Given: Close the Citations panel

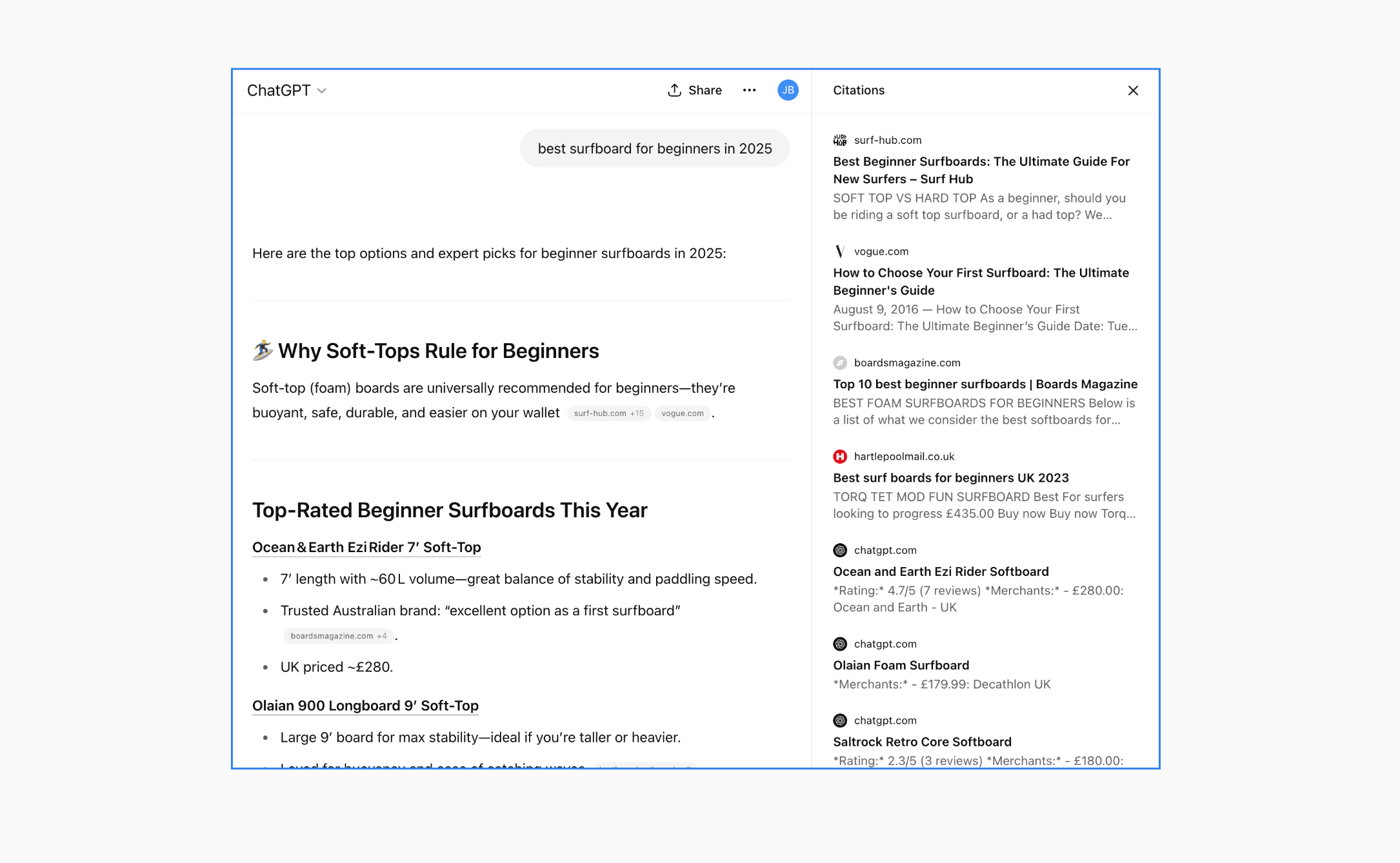Looking at the screenshot, I should (1133, 90).
